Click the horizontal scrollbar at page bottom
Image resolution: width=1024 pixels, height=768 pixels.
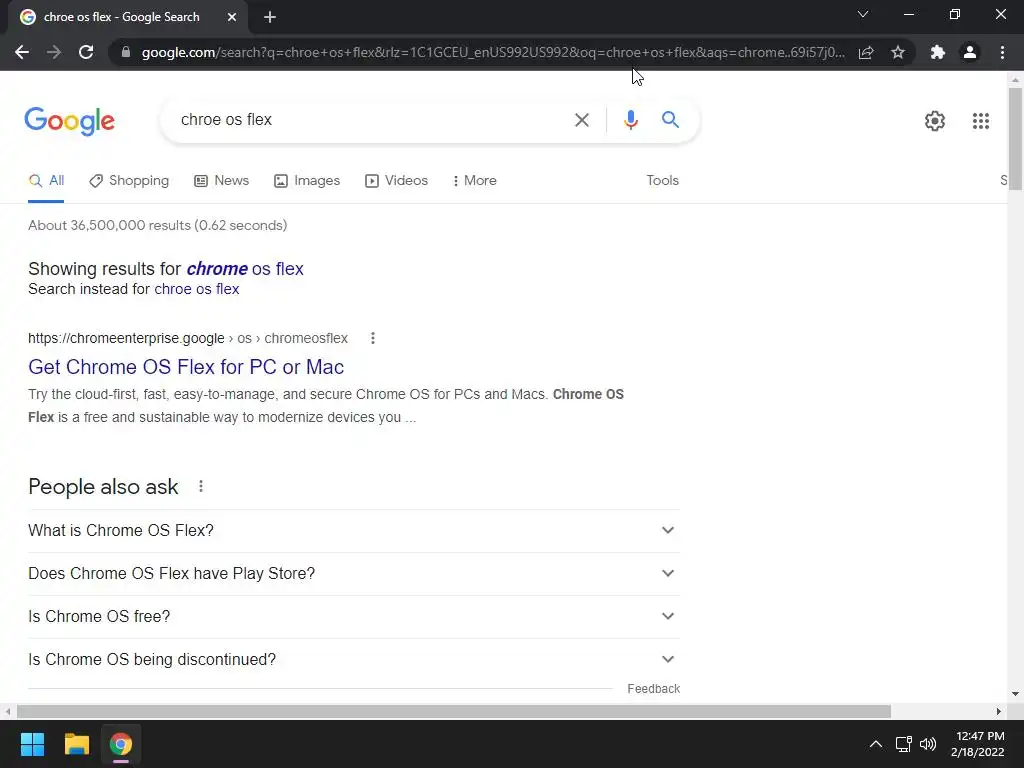453,711
